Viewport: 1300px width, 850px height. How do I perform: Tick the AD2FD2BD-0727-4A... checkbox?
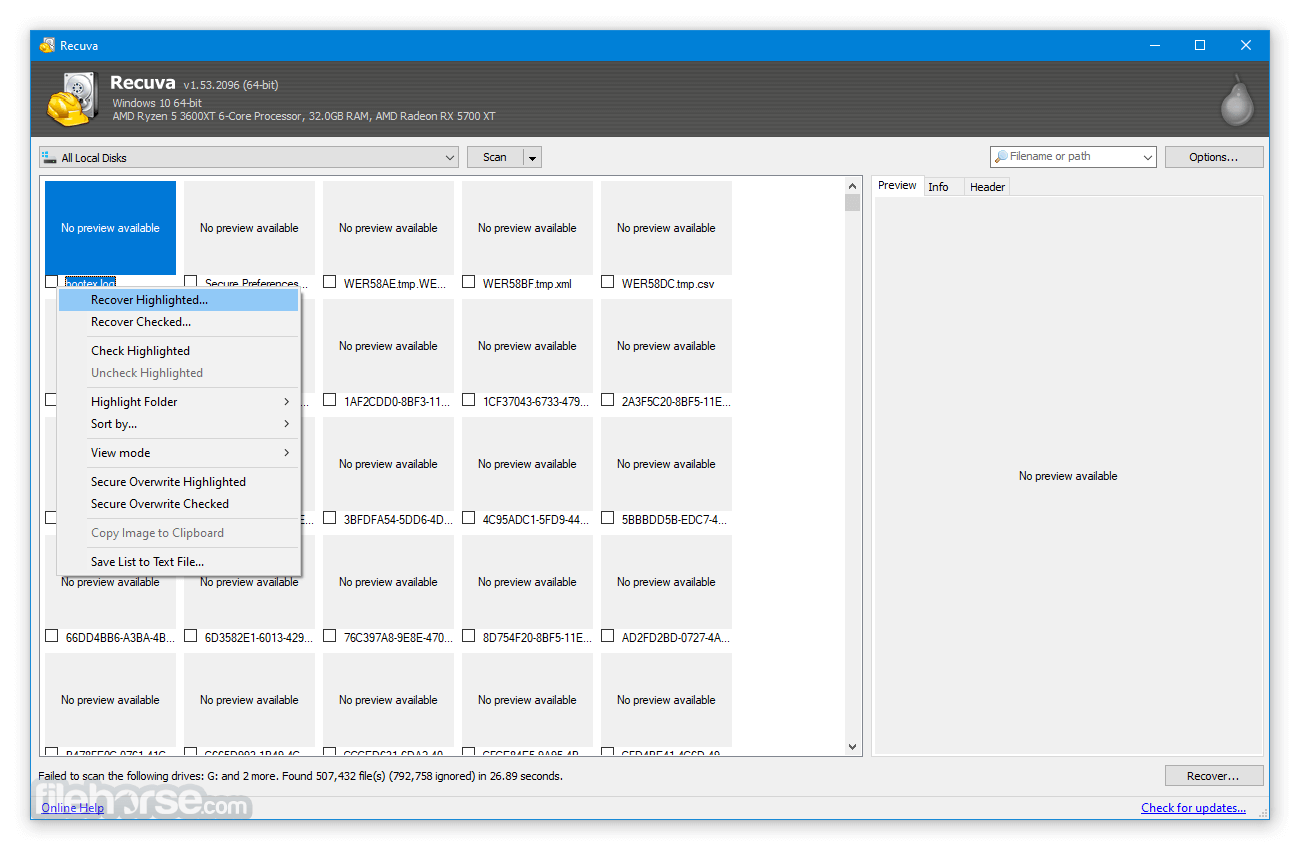pos(608,636)
